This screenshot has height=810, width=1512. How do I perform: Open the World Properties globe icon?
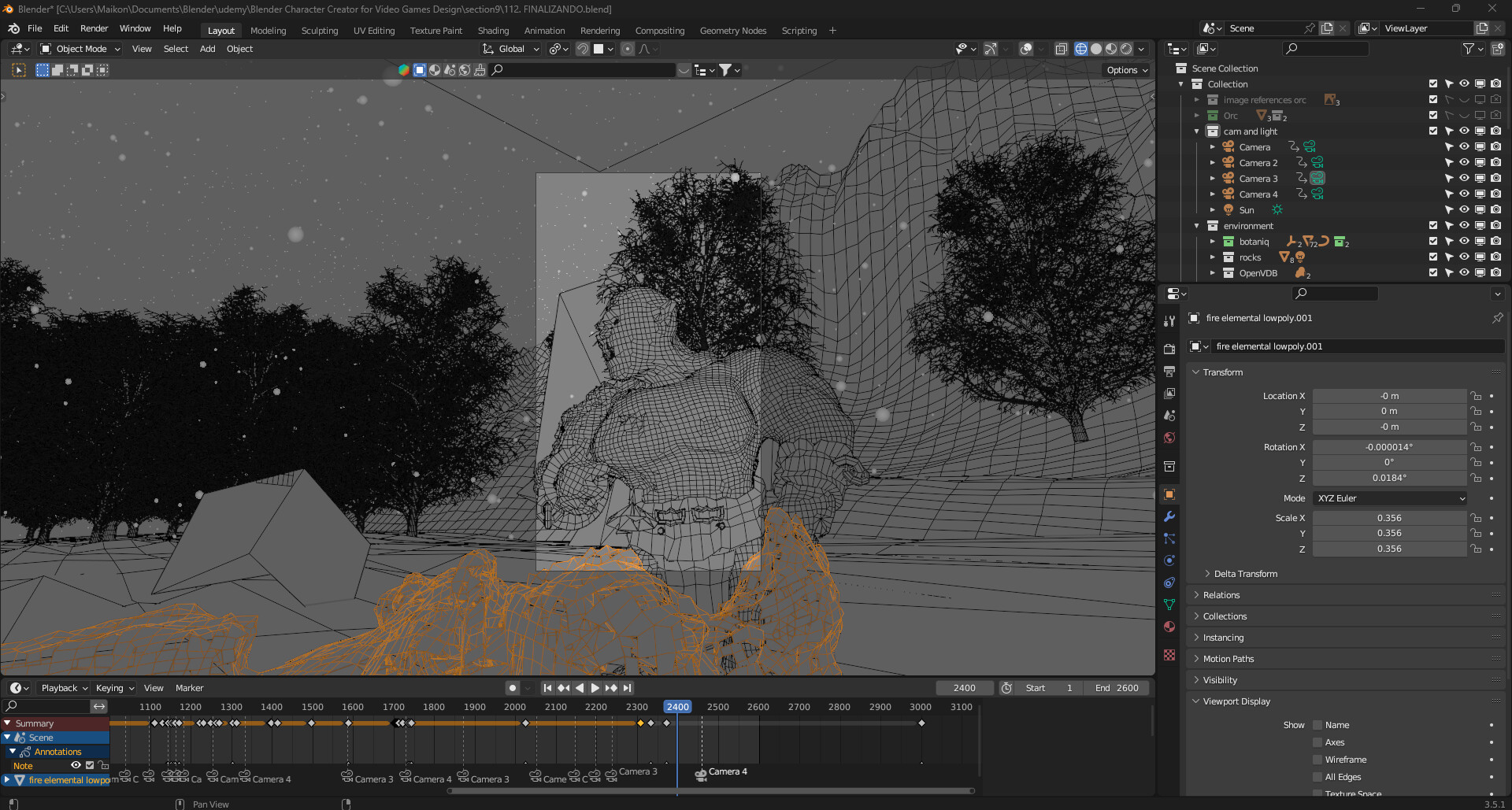click(x=1169, y=438)
